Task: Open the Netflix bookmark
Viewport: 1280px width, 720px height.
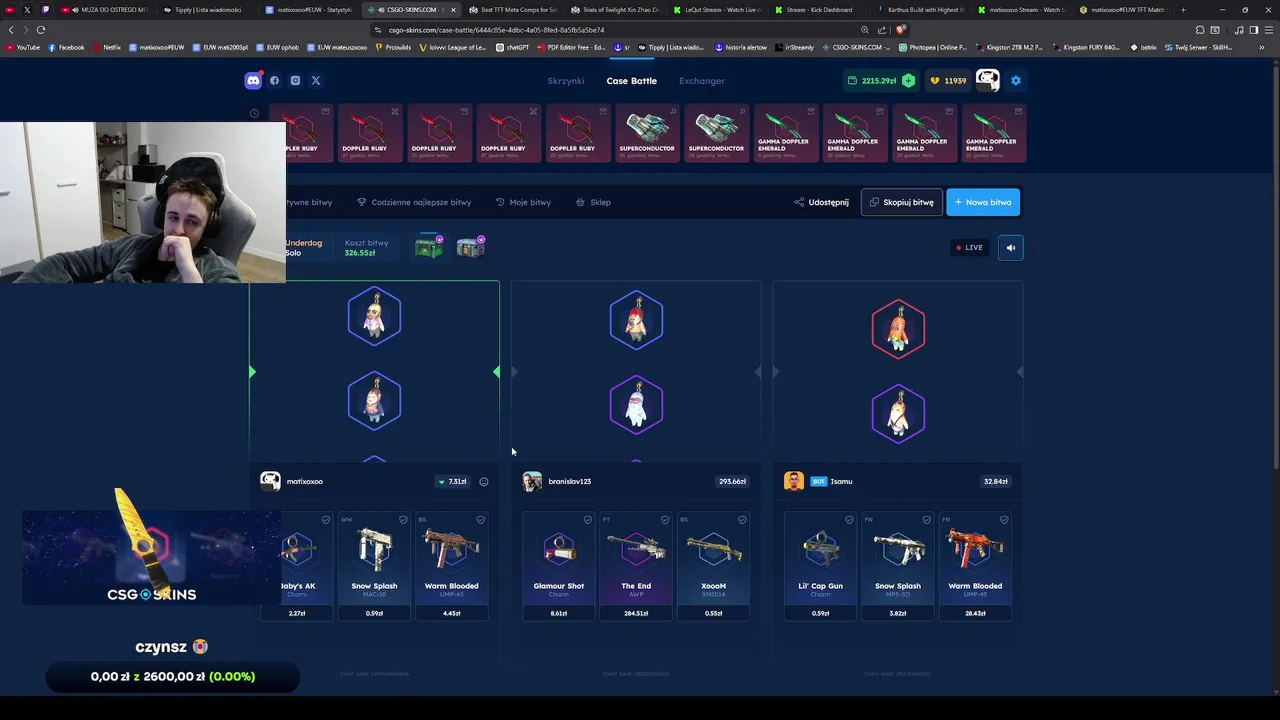Action: [107, 47]
